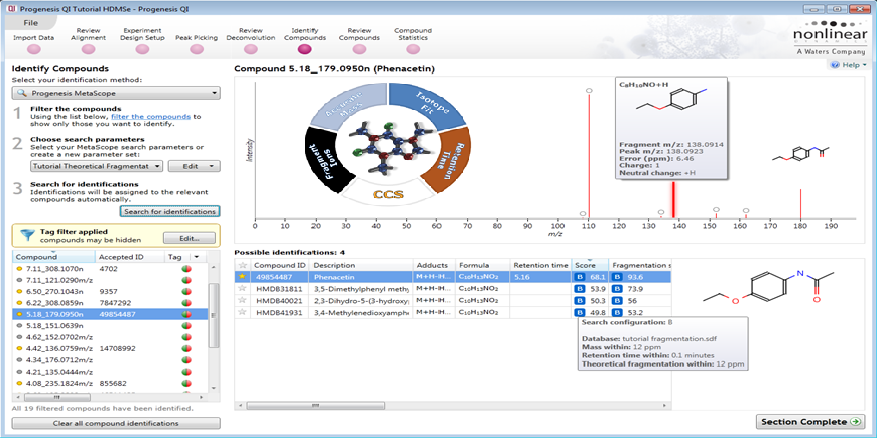The width and height of the screenshot is (877, 439).
Task: Click Phenacetin structure image in details pane
Action: (x=770, y=288)
